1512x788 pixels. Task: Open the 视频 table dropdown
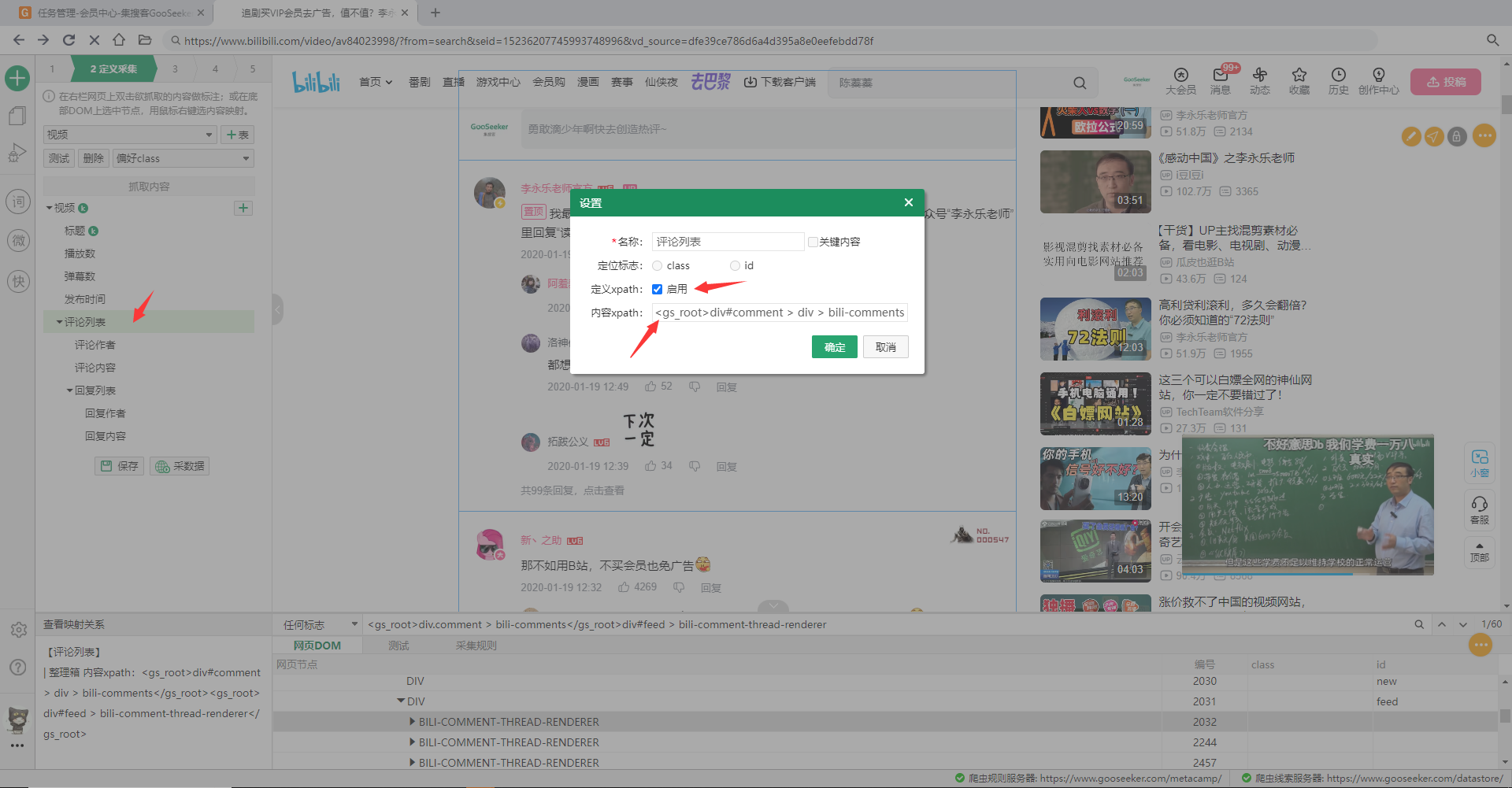click(130, 135)
